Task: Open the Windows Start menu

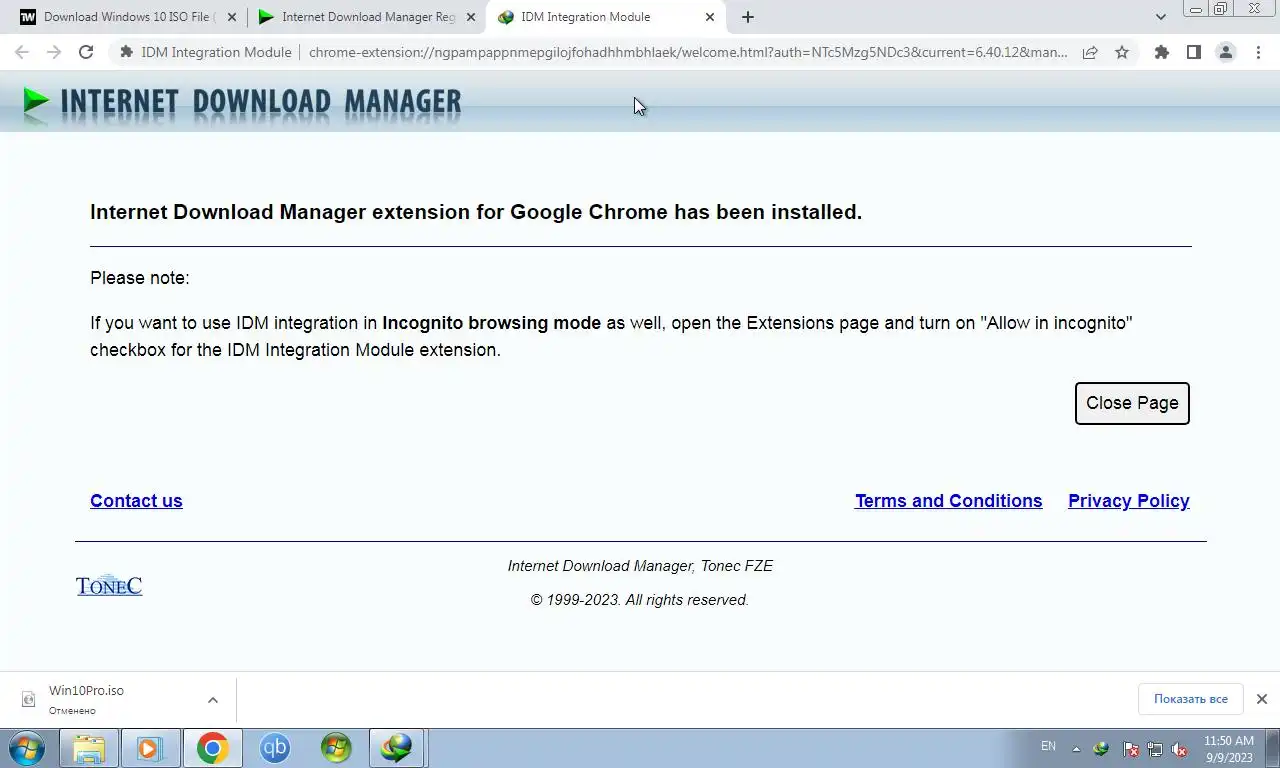Action: (27, 748)
